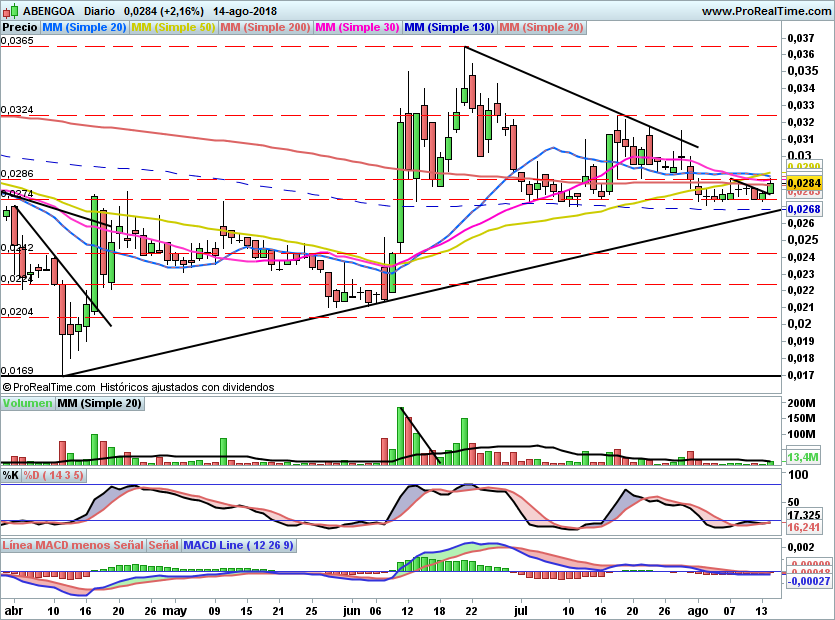Click the 0,037 label on the price scale
The height and width of the screenshot is (620, 835).
pos(801,38)
